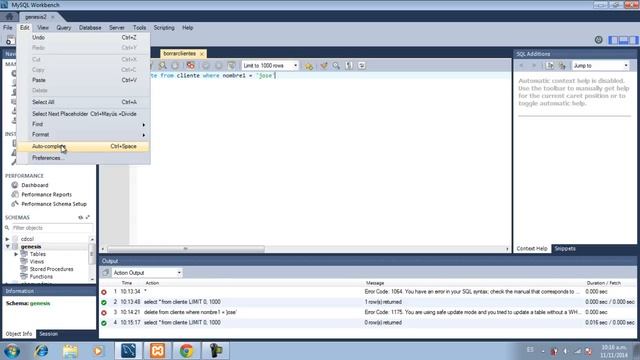Open Windows Start menu
This screenshot has width=640, height=360.
[12, 351]
